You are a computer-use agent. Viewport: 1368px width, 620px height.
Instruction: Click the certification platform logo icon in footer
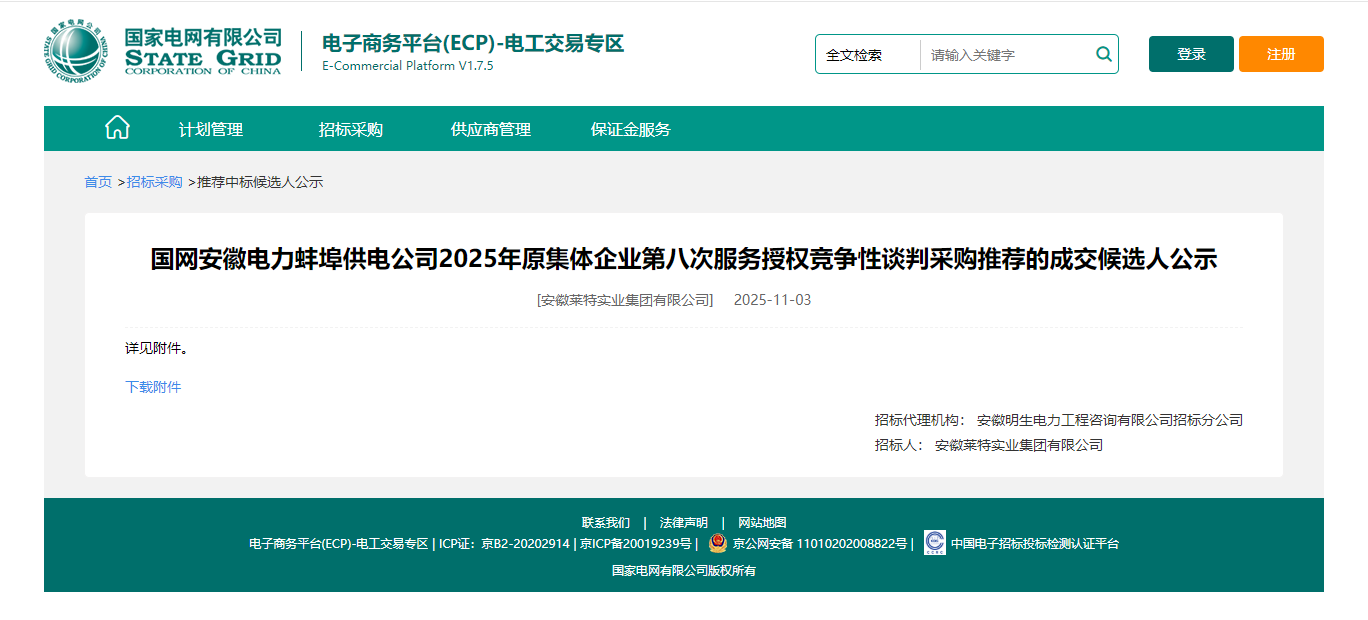[934, 542]
